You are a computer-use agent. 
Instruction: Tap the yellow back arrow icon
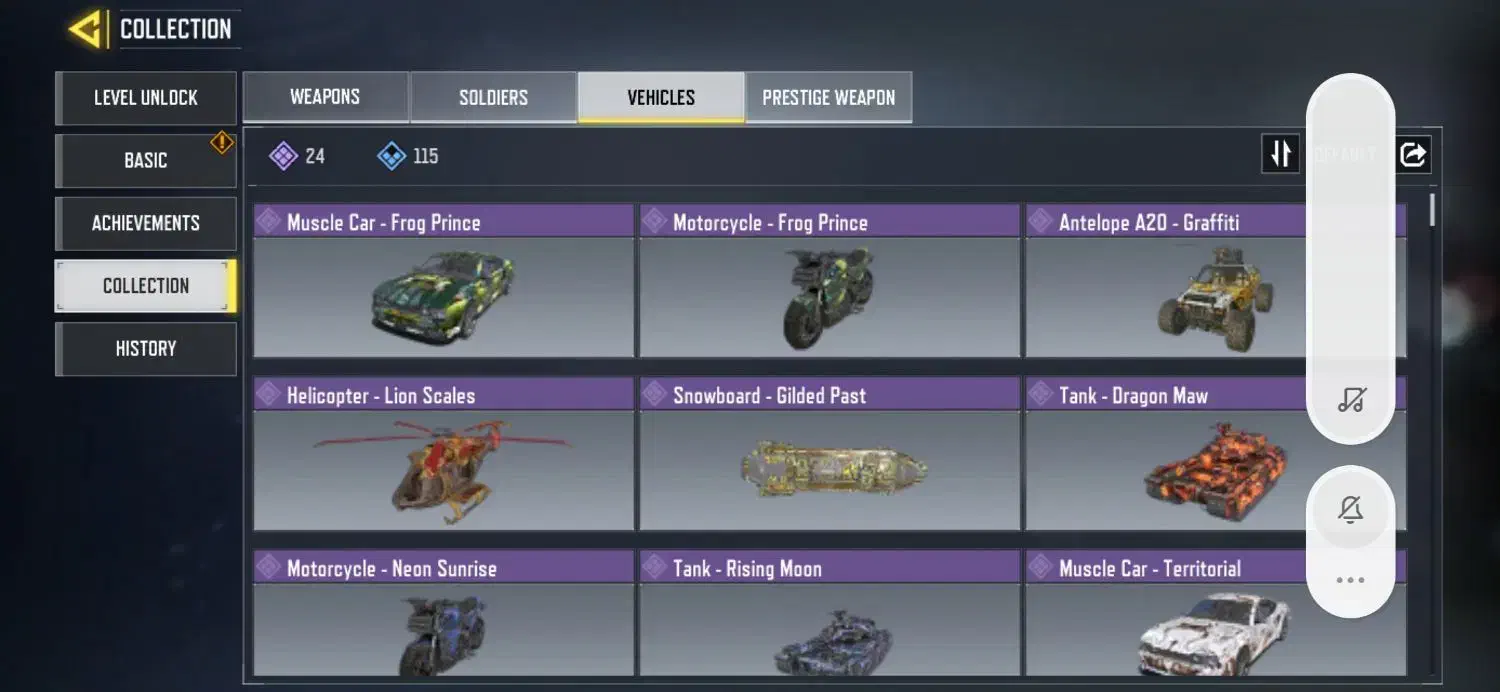[87, 29]
